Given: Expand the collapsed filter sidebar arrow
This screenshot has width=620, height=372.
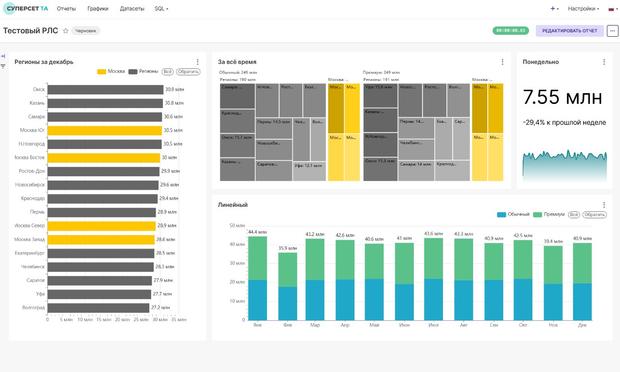Looking at the screenshot, I should click(x=3, y=57).
